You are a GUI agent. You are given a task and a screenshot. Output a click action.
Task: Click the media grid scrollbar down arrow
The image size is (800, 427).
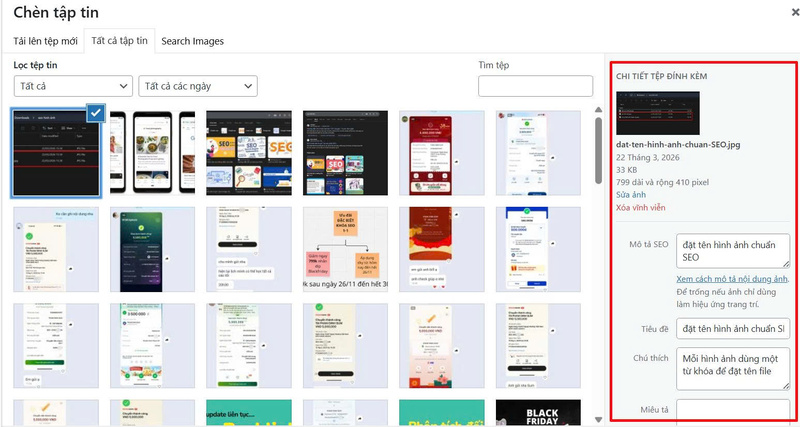[598, 419]
